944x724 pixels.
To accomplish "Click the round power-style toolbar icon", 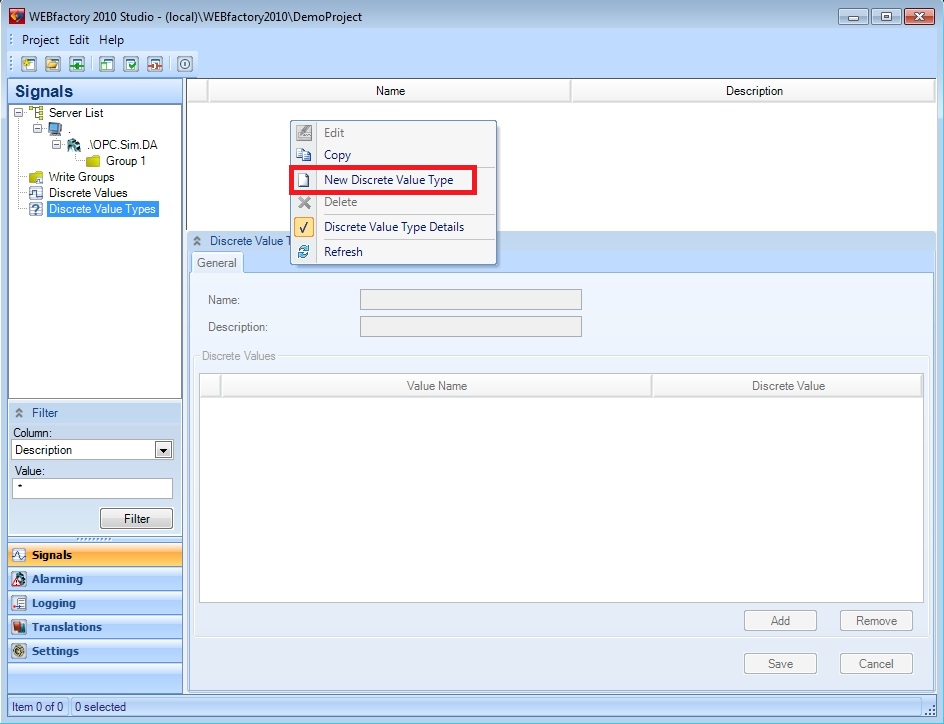I will pyautogui.click(x=185, y=64).
